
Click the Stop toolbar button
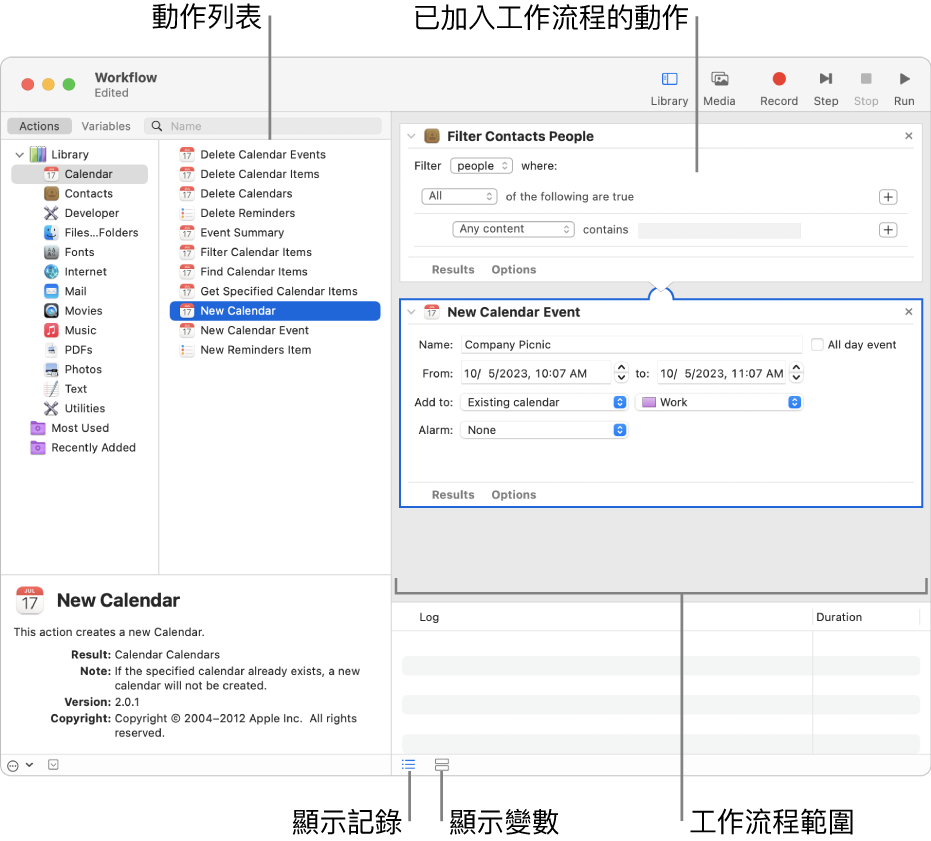click(x=866, y=88)
